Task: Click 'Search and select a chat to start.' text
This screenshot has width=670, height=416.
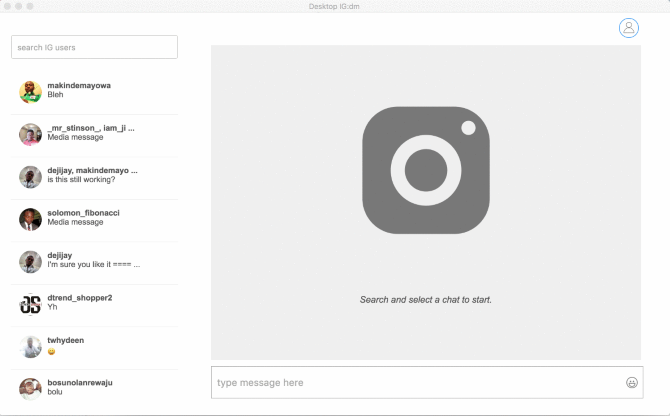Action: pyautogui.click(x=426, y=300)
